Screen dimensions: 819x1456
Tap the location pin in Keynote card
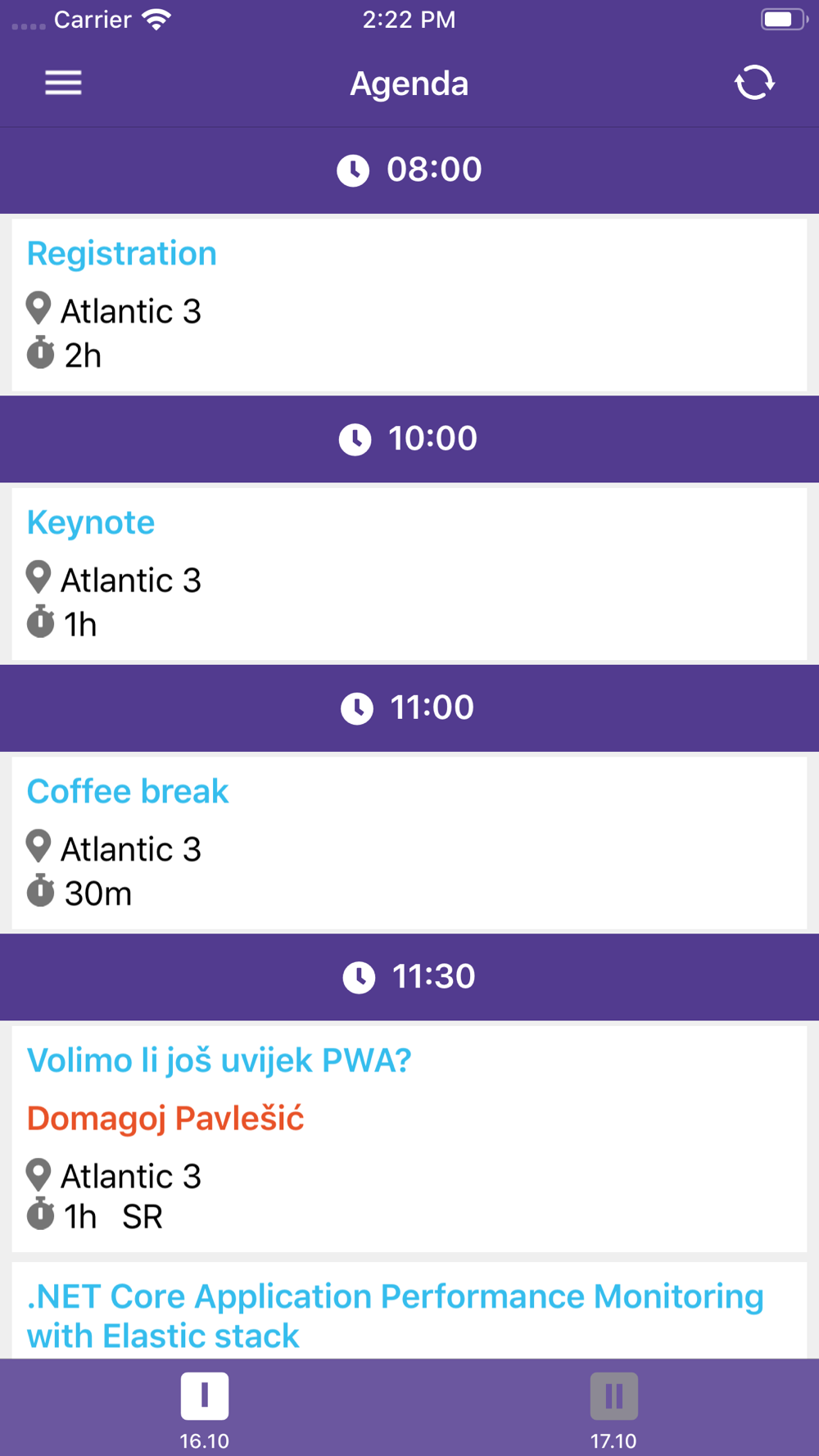[x=38, y=577]
